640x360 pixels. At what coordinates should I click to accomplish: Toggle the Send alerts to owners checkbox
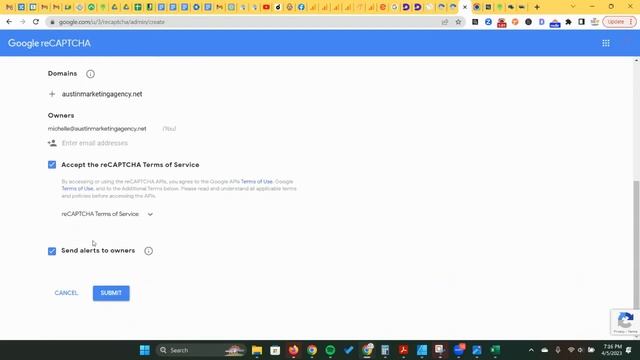(52, 251)
